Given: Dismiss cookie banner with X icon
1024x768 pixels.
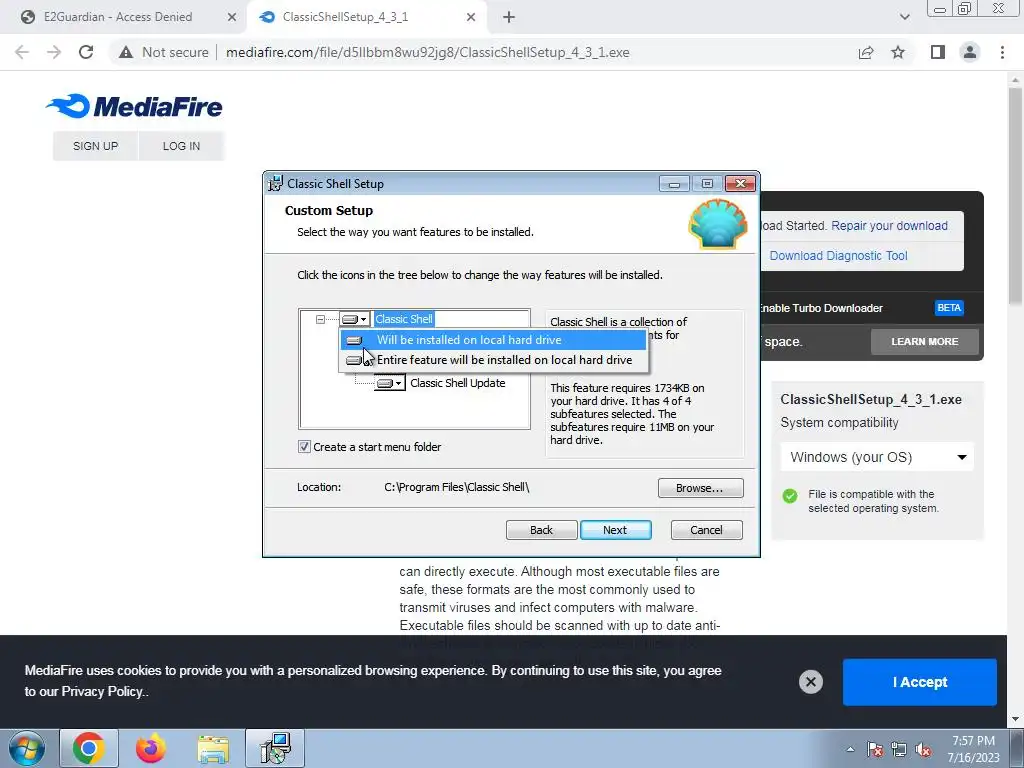Looking at the screenshot, I should 810,682.
